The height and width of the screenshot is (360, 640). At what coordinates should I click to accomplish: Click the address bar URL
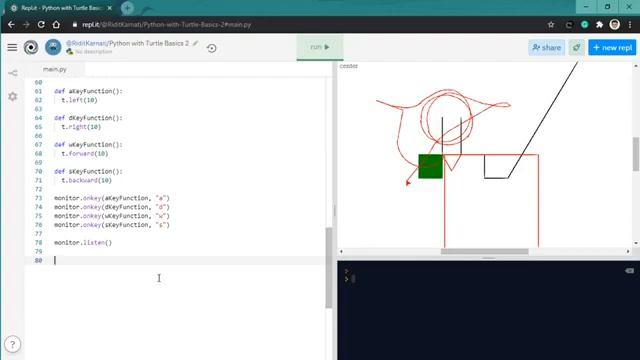point(167,24)
